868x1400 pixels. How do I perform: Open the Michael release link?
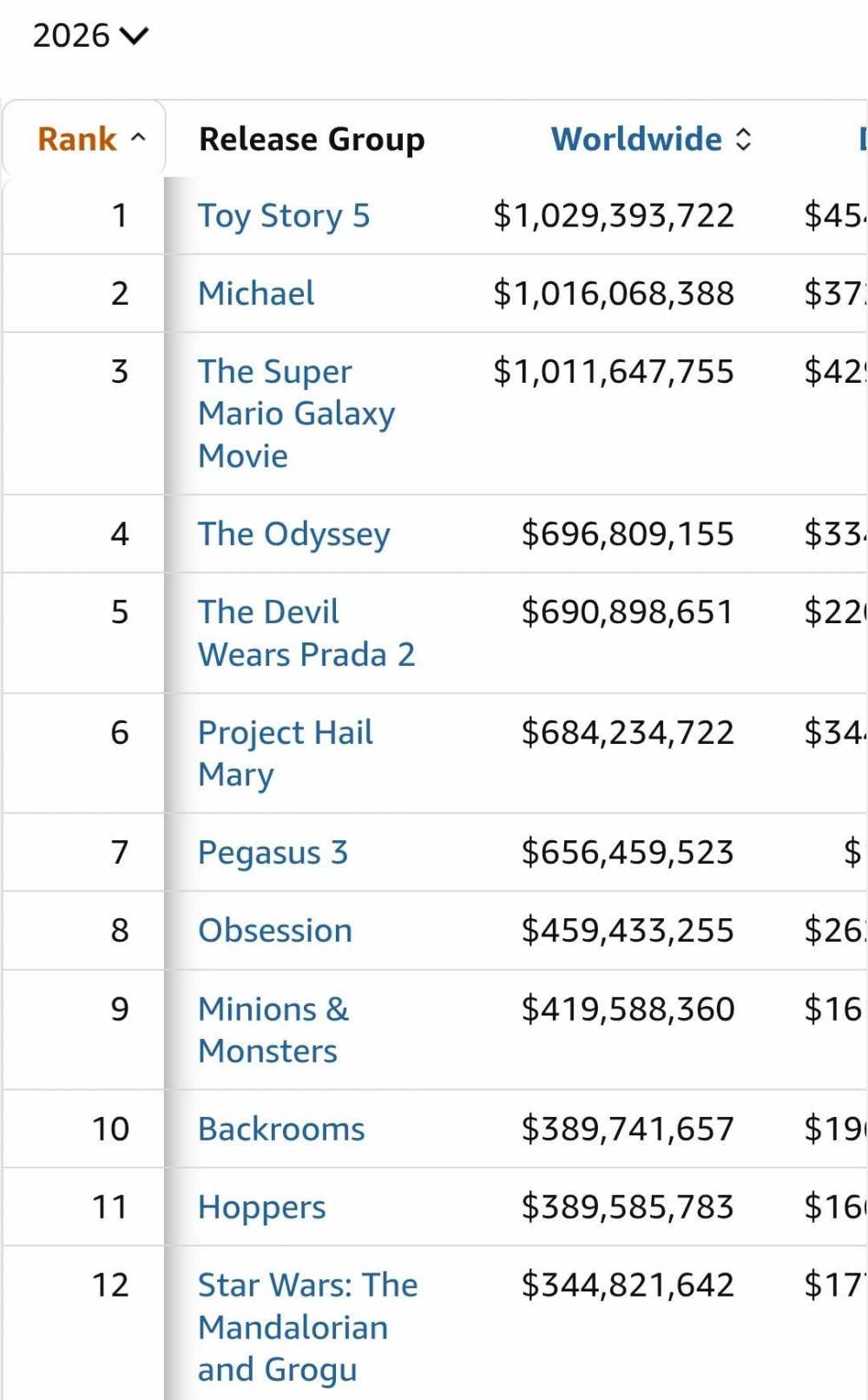tap(256, 293)
